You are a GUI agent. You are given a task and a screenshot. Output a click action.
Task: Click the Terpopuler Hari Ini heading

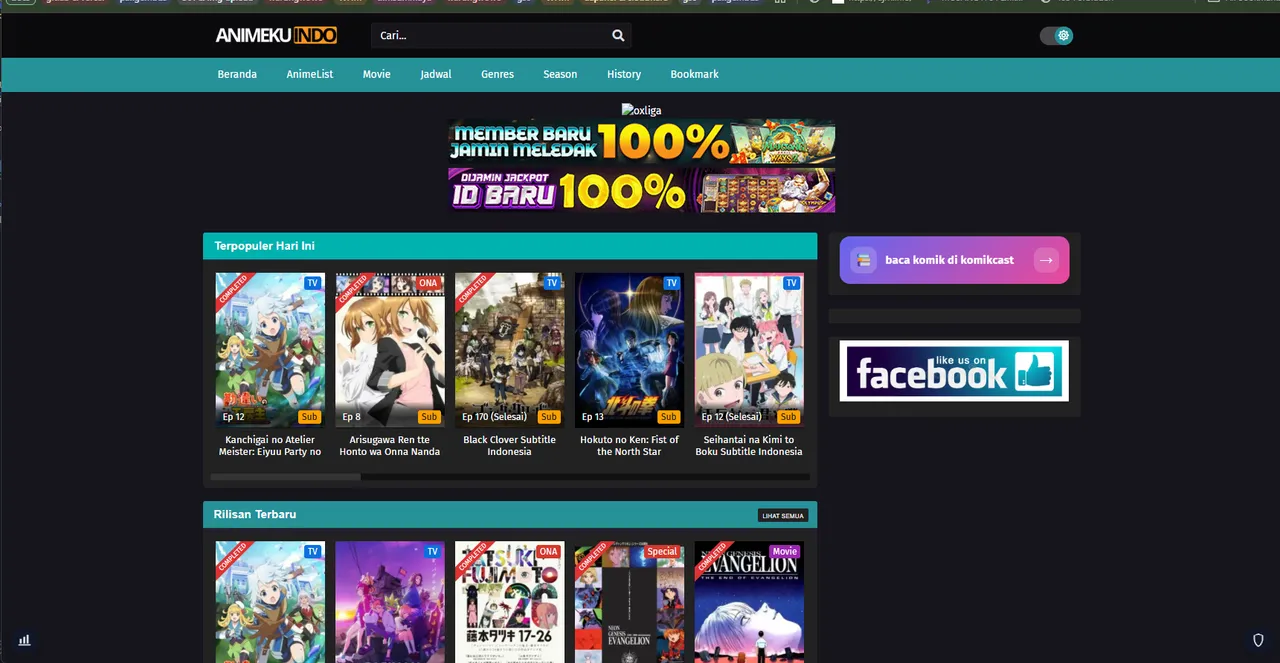(x=265, y=246)
